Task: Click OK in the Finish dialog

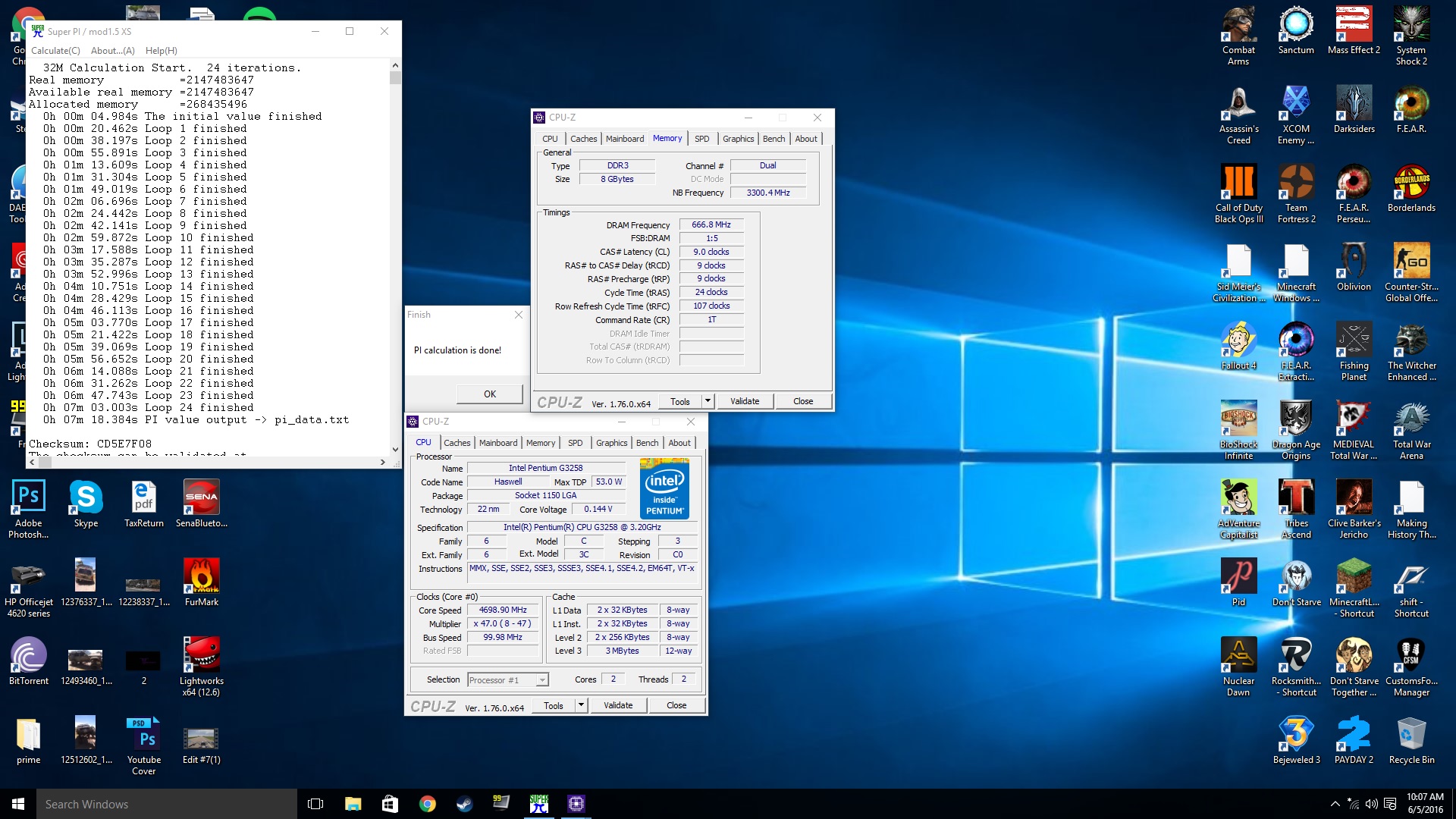Action: point(490,394)
